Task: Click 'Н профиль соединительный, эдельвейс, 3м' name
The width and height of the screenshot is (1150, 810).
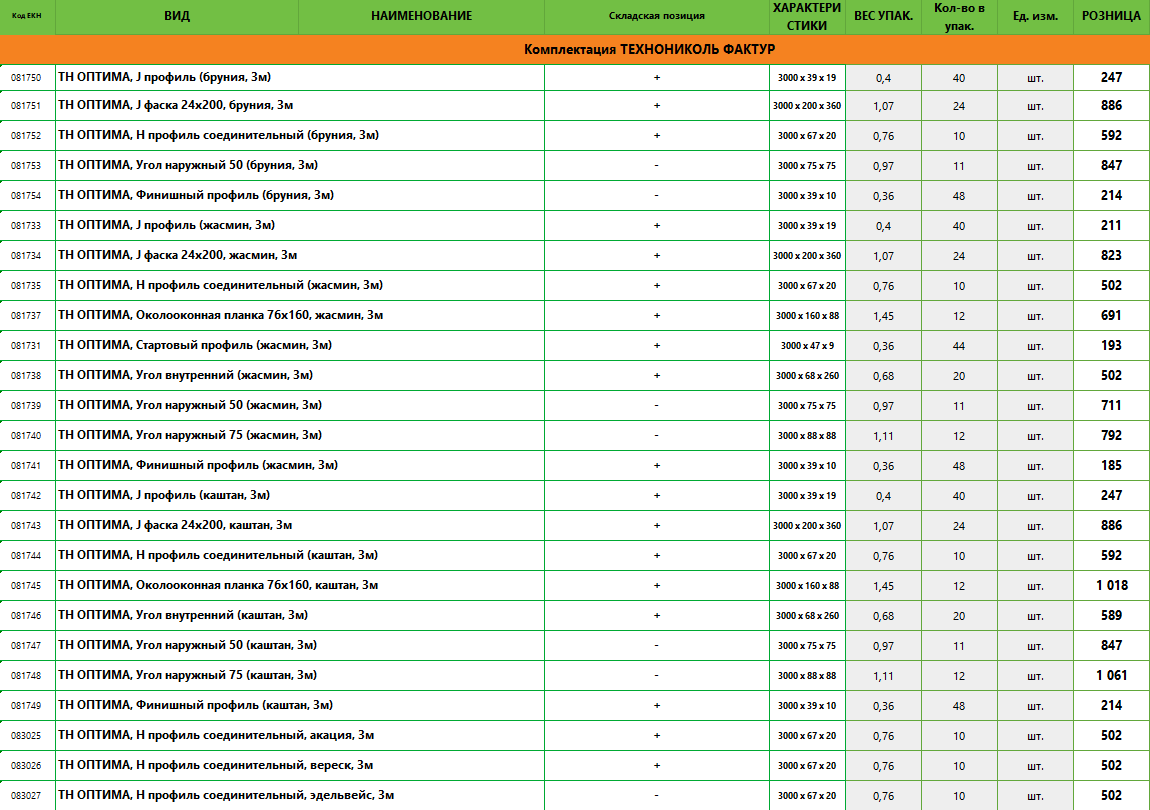Action: coord(265,795)
